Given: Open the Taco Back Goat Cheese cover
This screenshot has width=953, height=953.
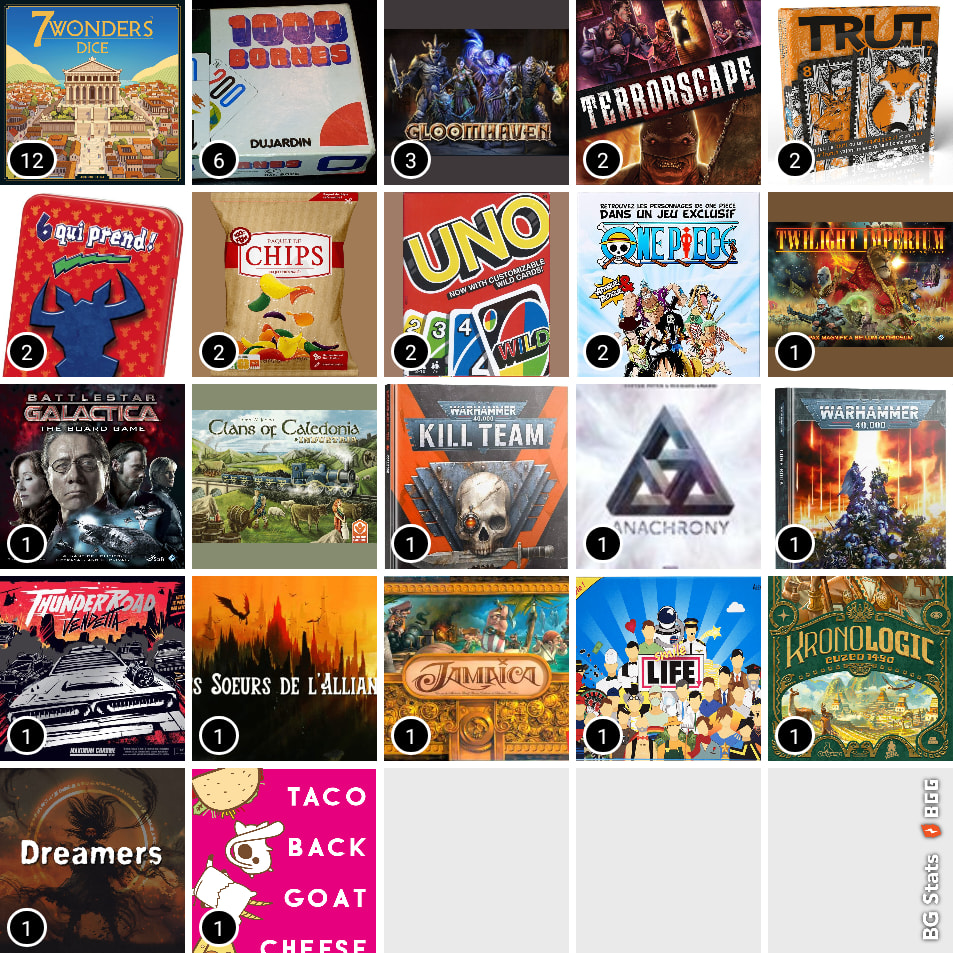Looking at the screenshot, I should click(284, 861).
